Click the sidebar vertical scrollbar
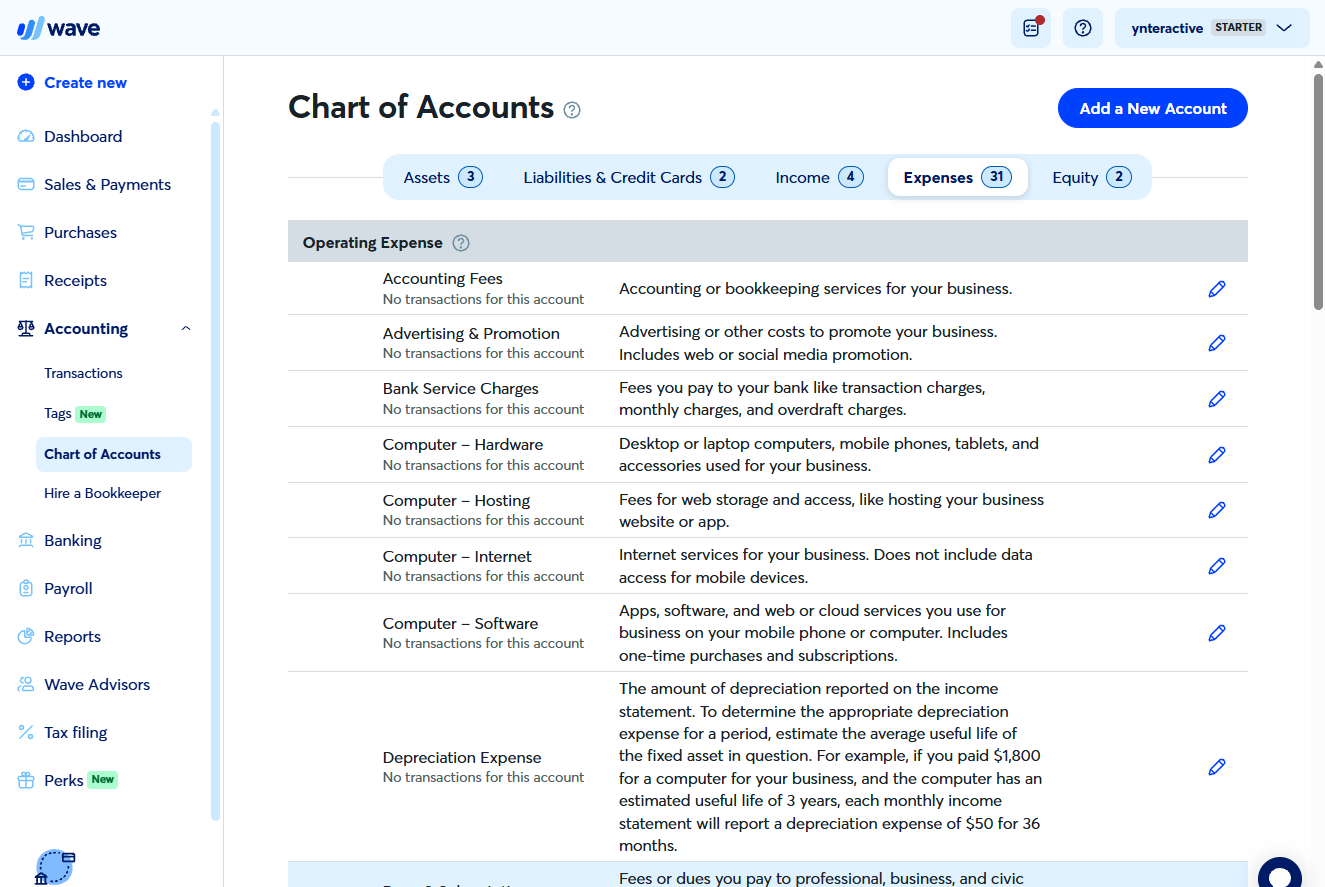 (215, 470)
